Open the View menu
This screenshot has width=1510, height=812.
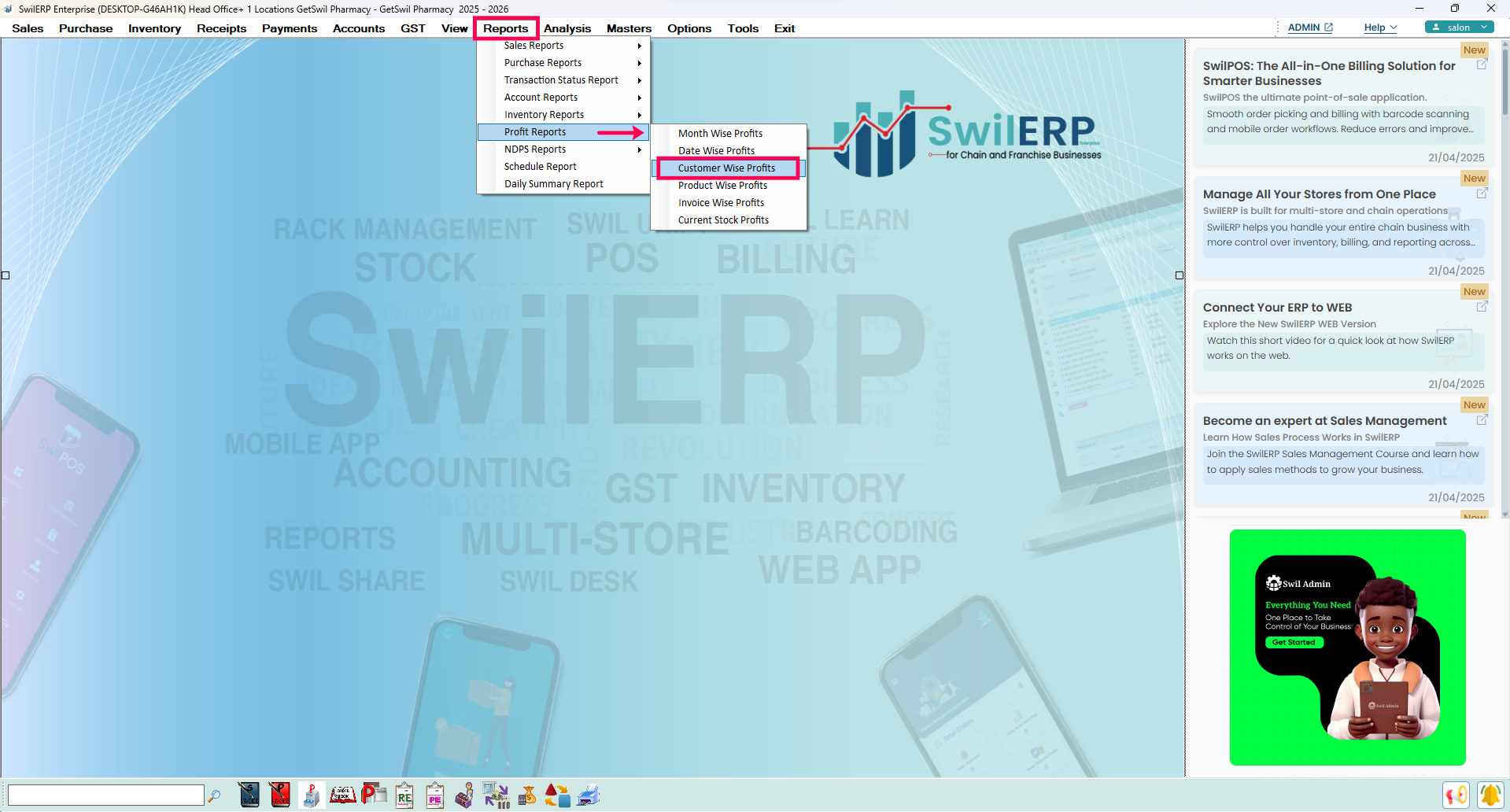click(x=454, y=28)
